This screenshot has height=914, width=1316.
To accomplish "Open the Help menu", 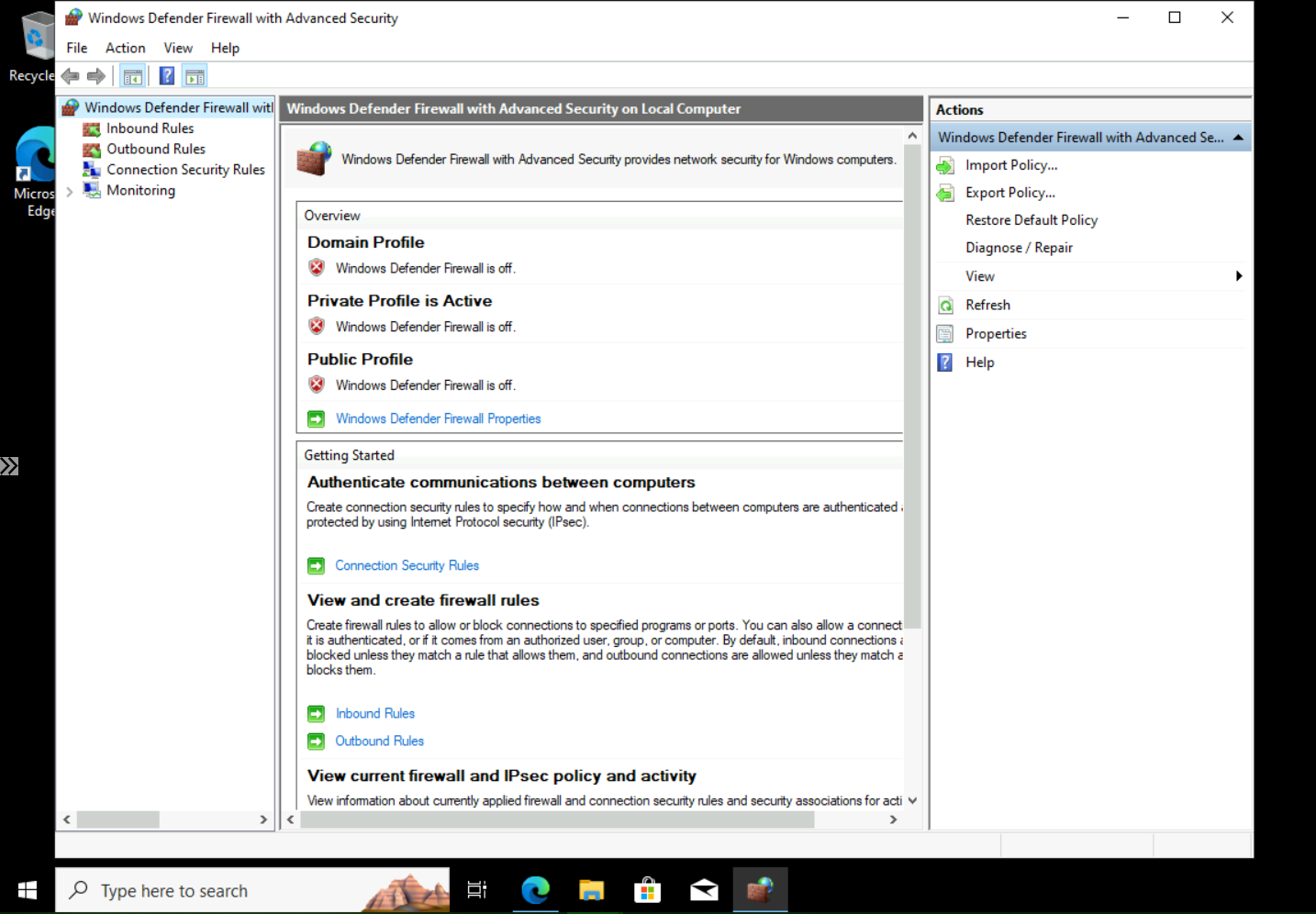I will (x=225, y=48).
